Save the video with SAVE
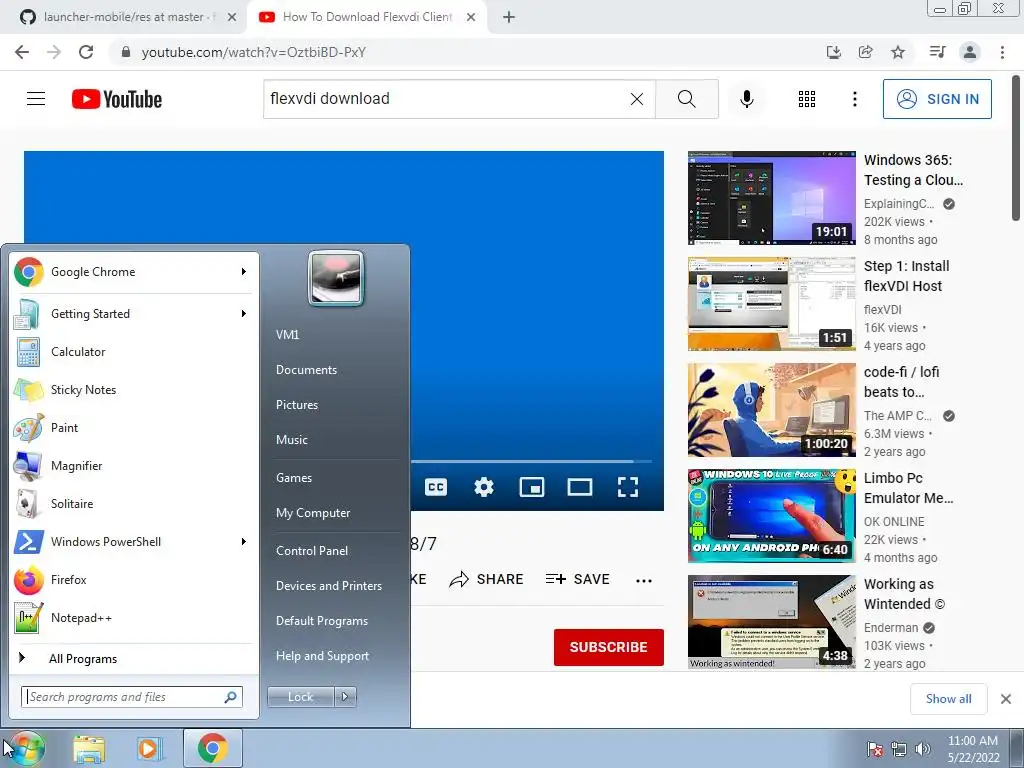The width and height of the screenshot is (1024, 768). [x=577, y=579]
